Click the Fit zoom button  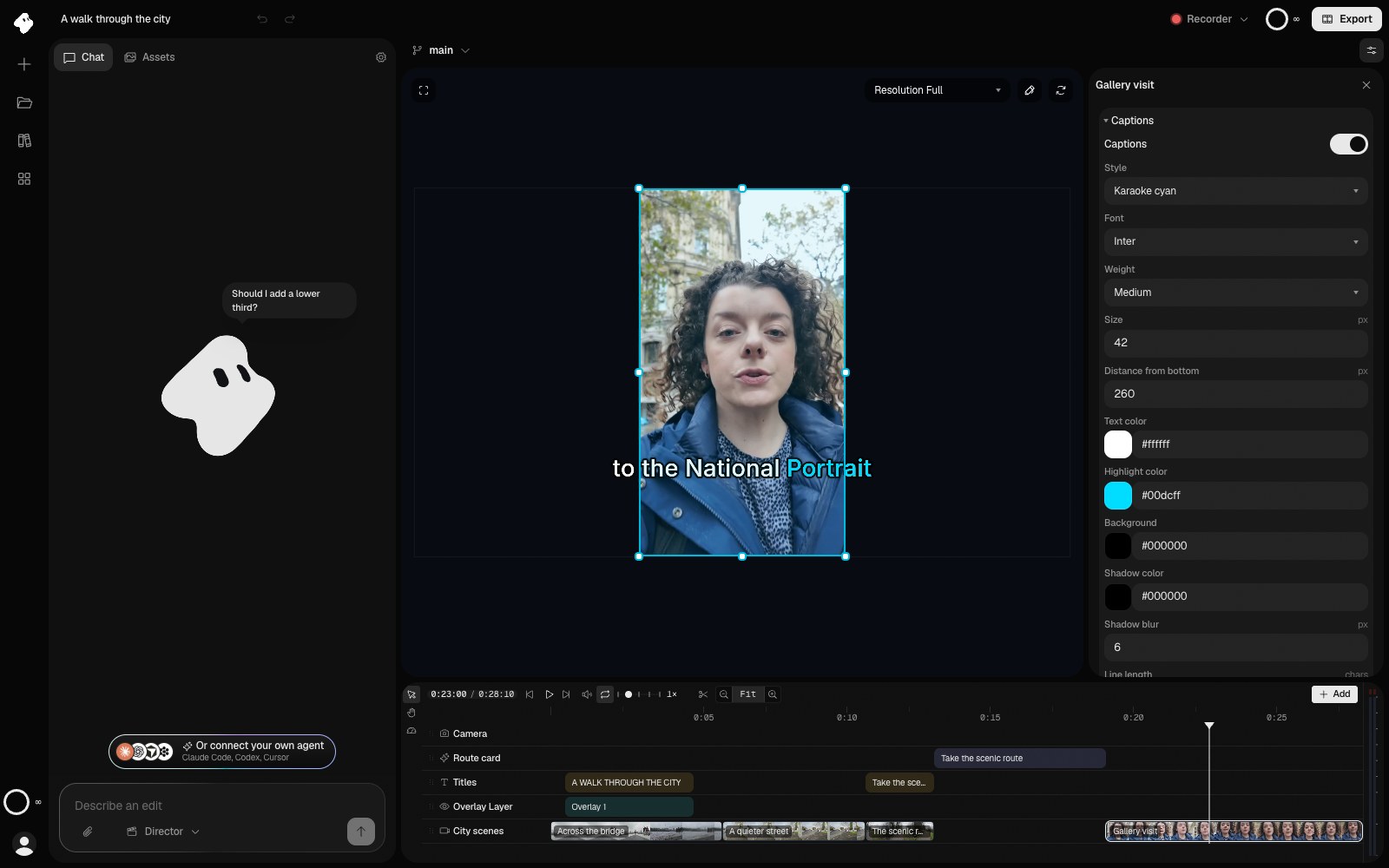tap(747, 694)
